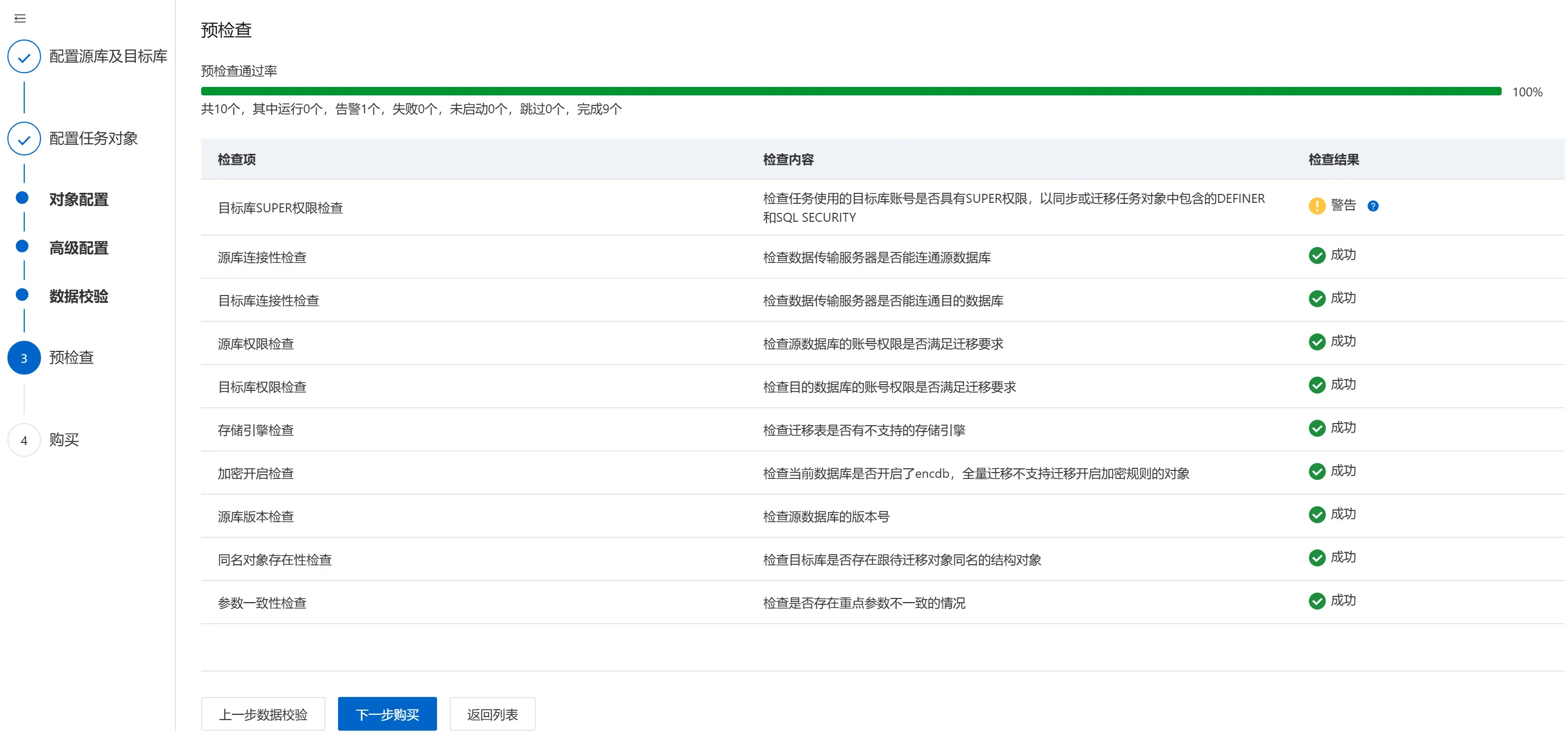The height and width of the screenshot is (737, 1568).
Task: Click the step 4 circle for 购买
Action: pyautogui.click(x=24, y=440)
